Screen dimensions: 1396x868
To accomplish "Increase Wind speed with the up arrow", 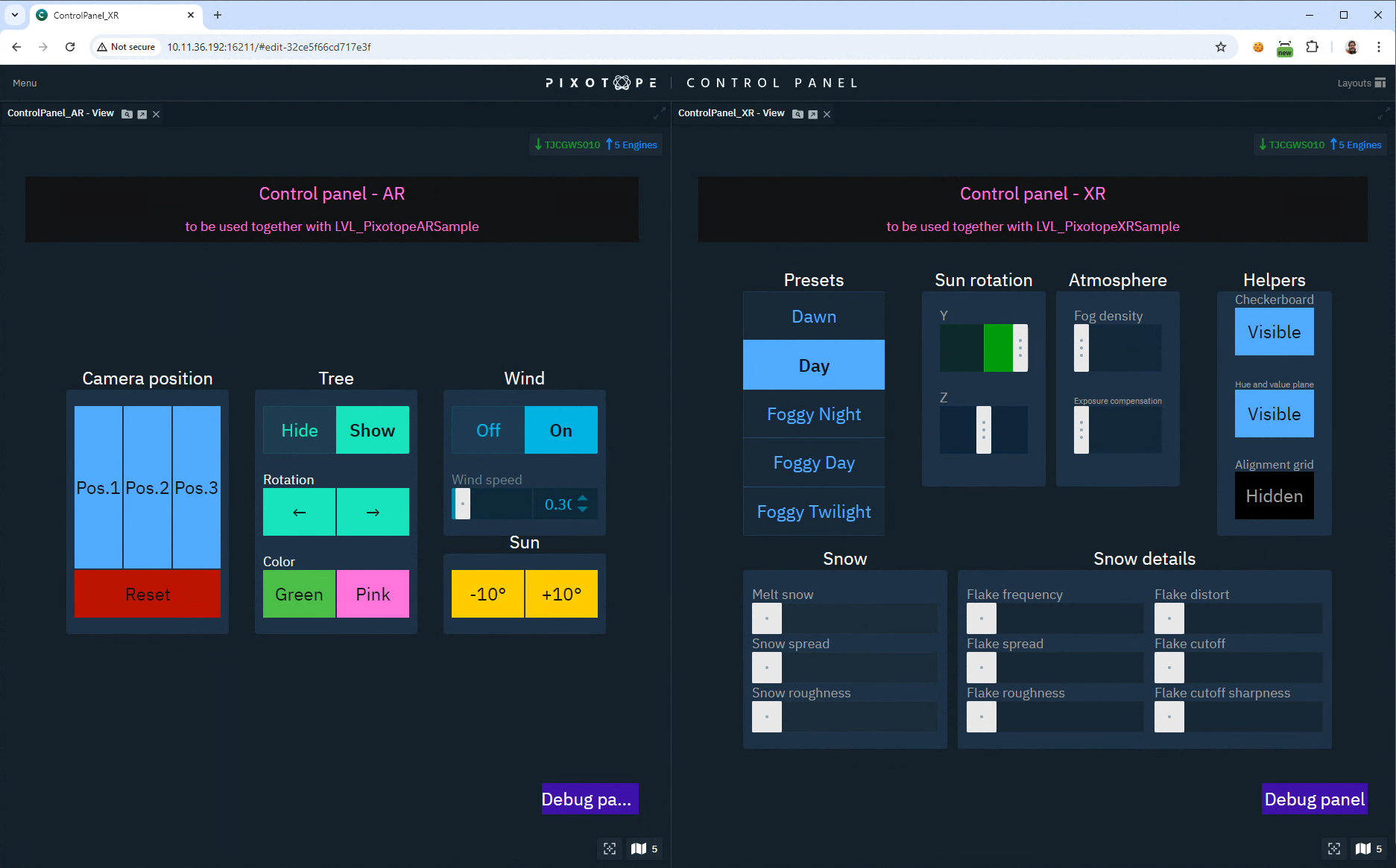I will point(583,498).
